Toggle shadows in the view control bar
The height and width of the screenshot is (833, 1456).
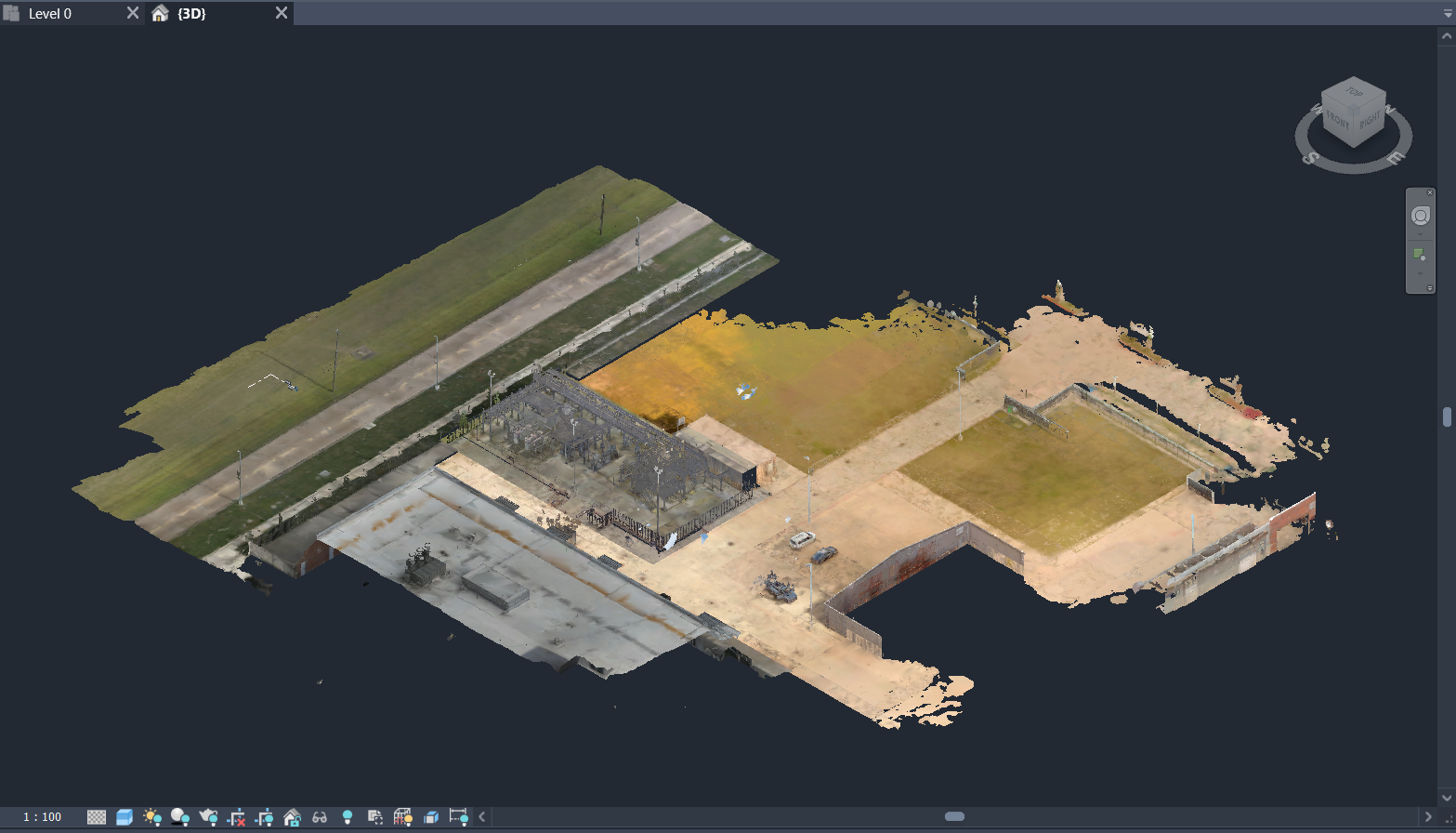[180, 817]
